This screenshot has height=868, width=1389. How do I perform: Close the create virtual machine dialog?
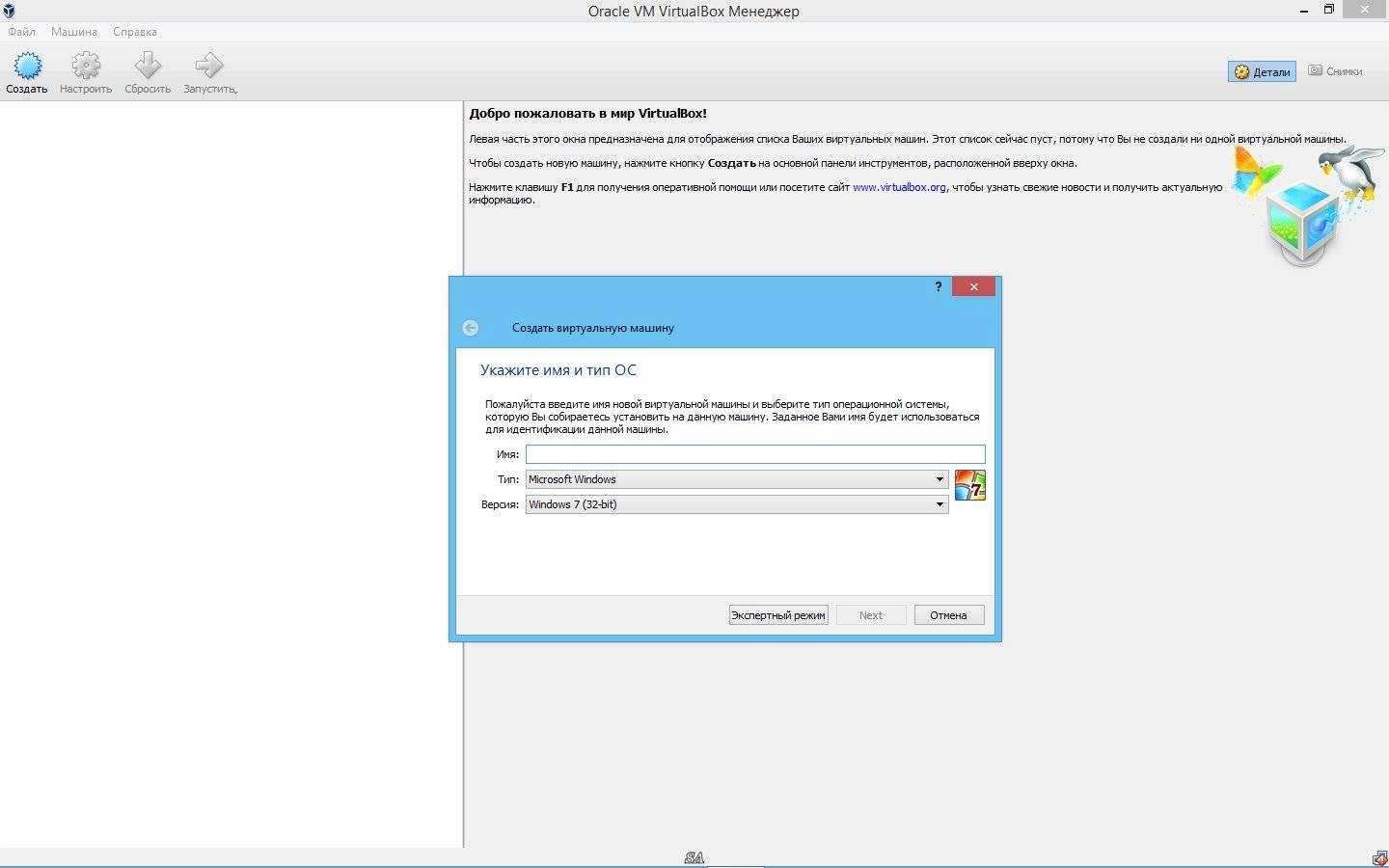(973, 286)
